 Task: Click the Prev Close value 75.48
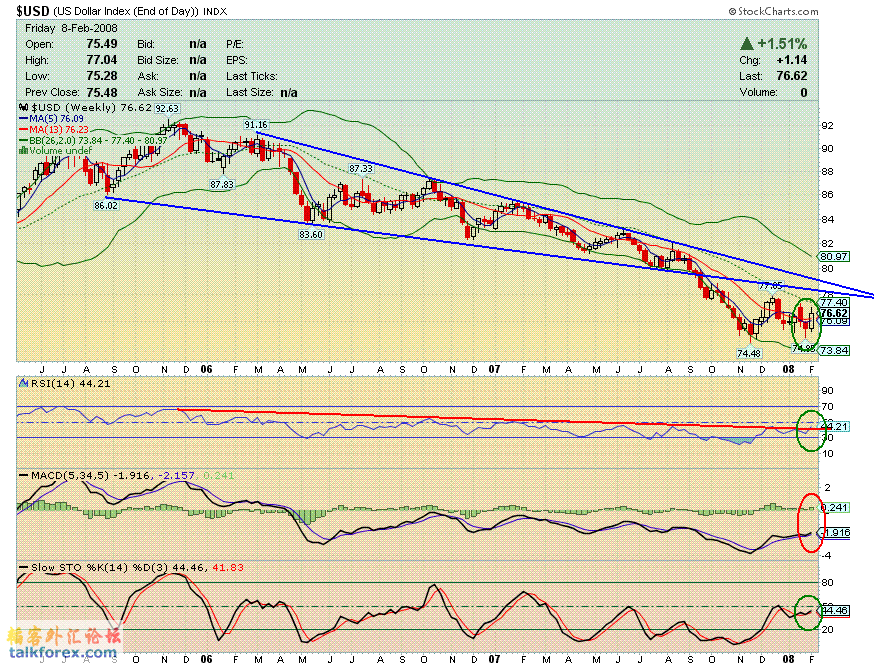[x=101, y=92]
